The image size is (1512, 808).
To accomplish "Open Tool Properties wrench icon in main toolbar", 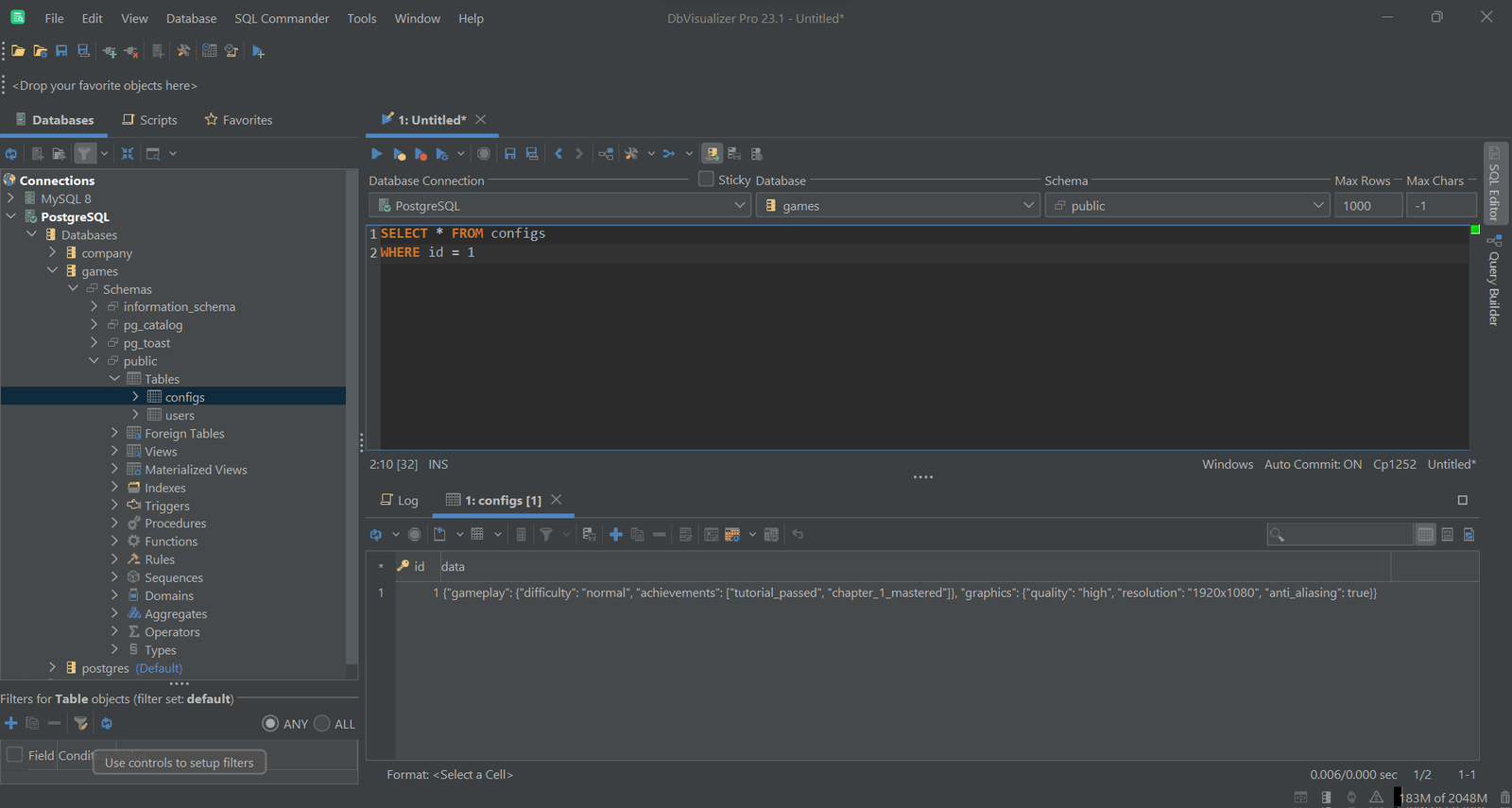I will coord(183,51).
